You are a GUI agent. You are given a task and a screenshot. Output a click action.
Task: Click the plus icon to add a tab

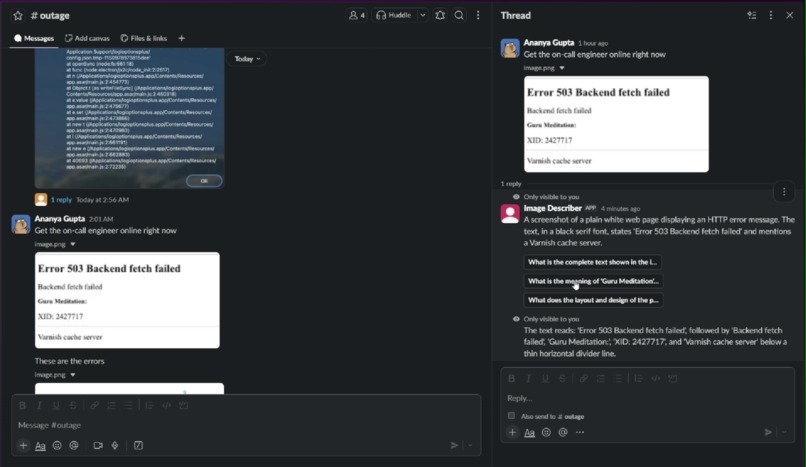coord(181,38)
